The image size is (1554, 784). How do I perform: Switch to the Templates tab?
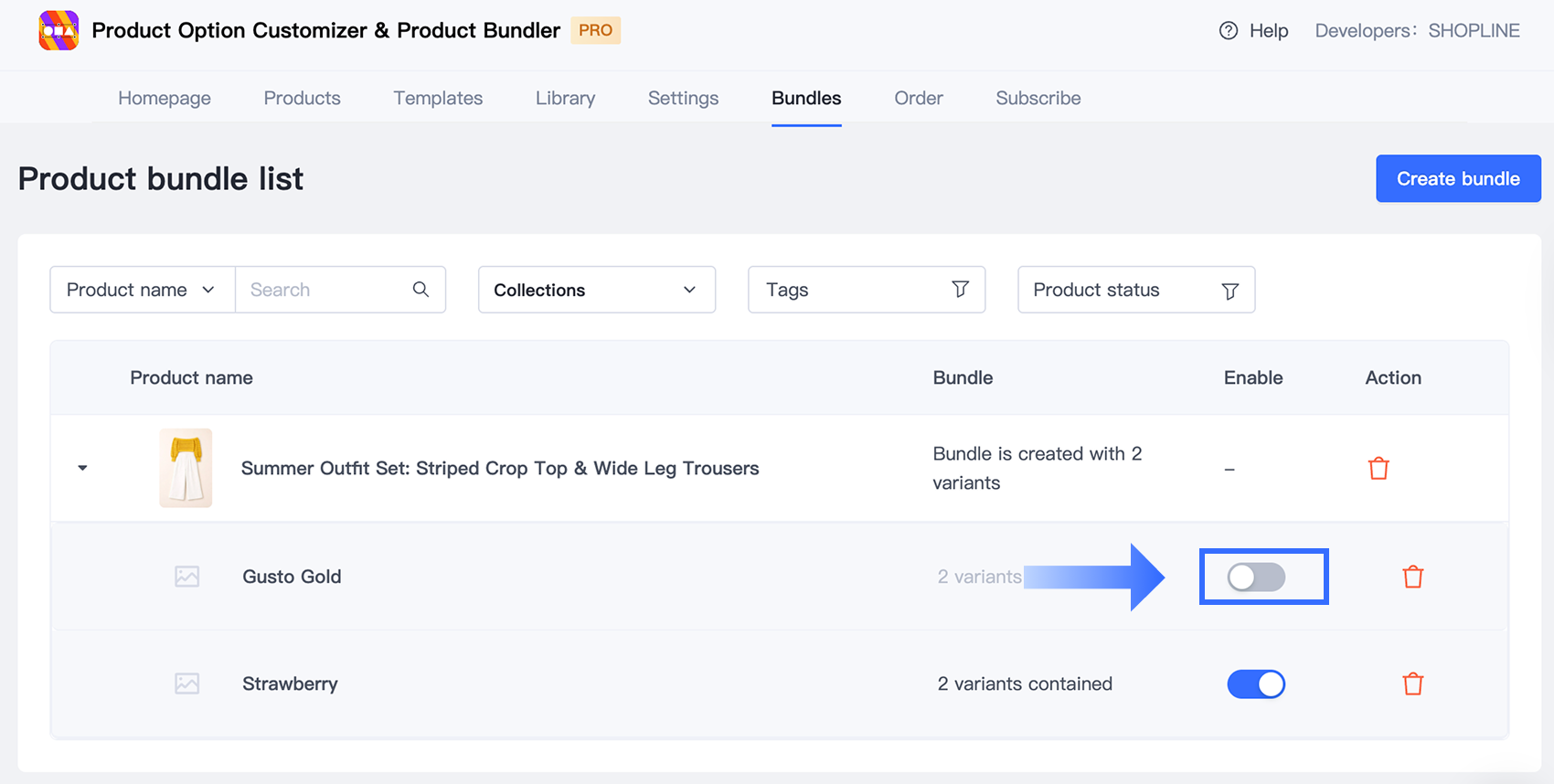pos(438,98)
